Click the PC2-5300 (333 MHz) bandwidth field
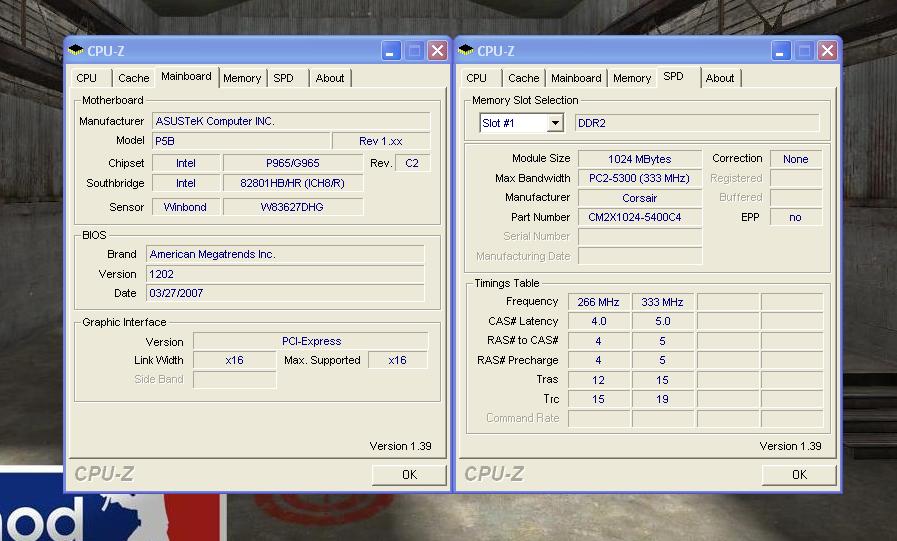The height and width of the screenshot is (541, 897). (x=640, y=178)
